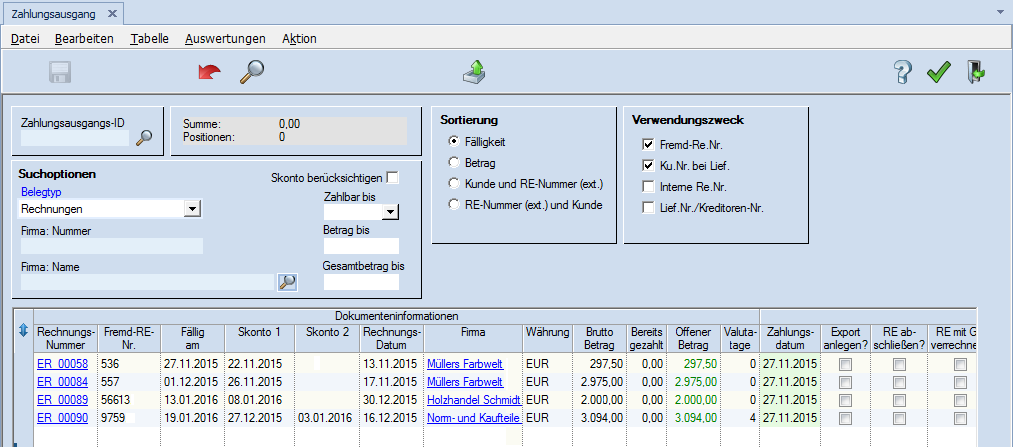Open the Bearbeiten menu
1013x447 pixels.
click(x=84, y=39)
